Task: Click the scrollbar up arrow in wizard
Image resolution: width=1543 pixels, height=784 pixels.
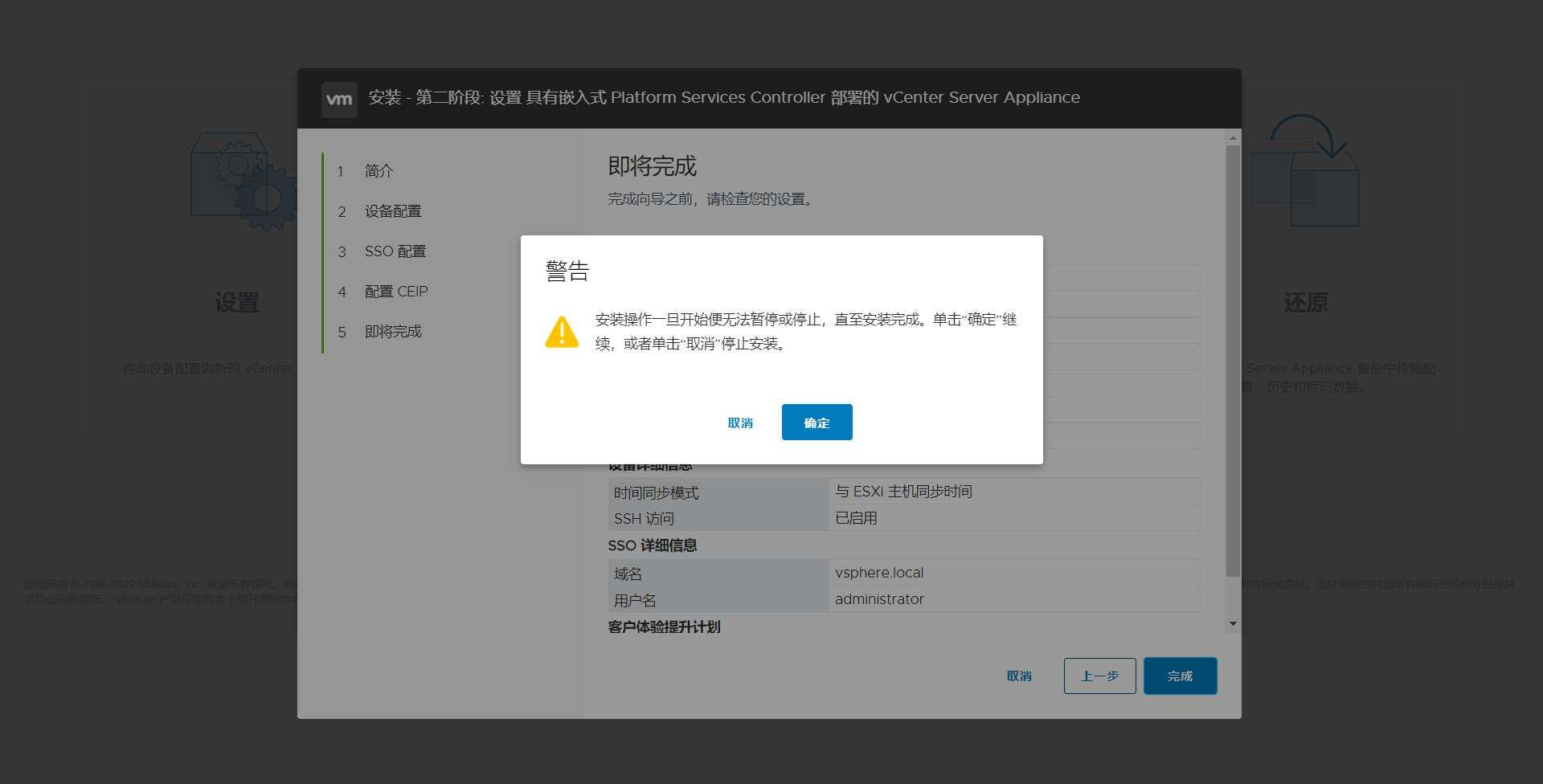Action: [1233, 138]
